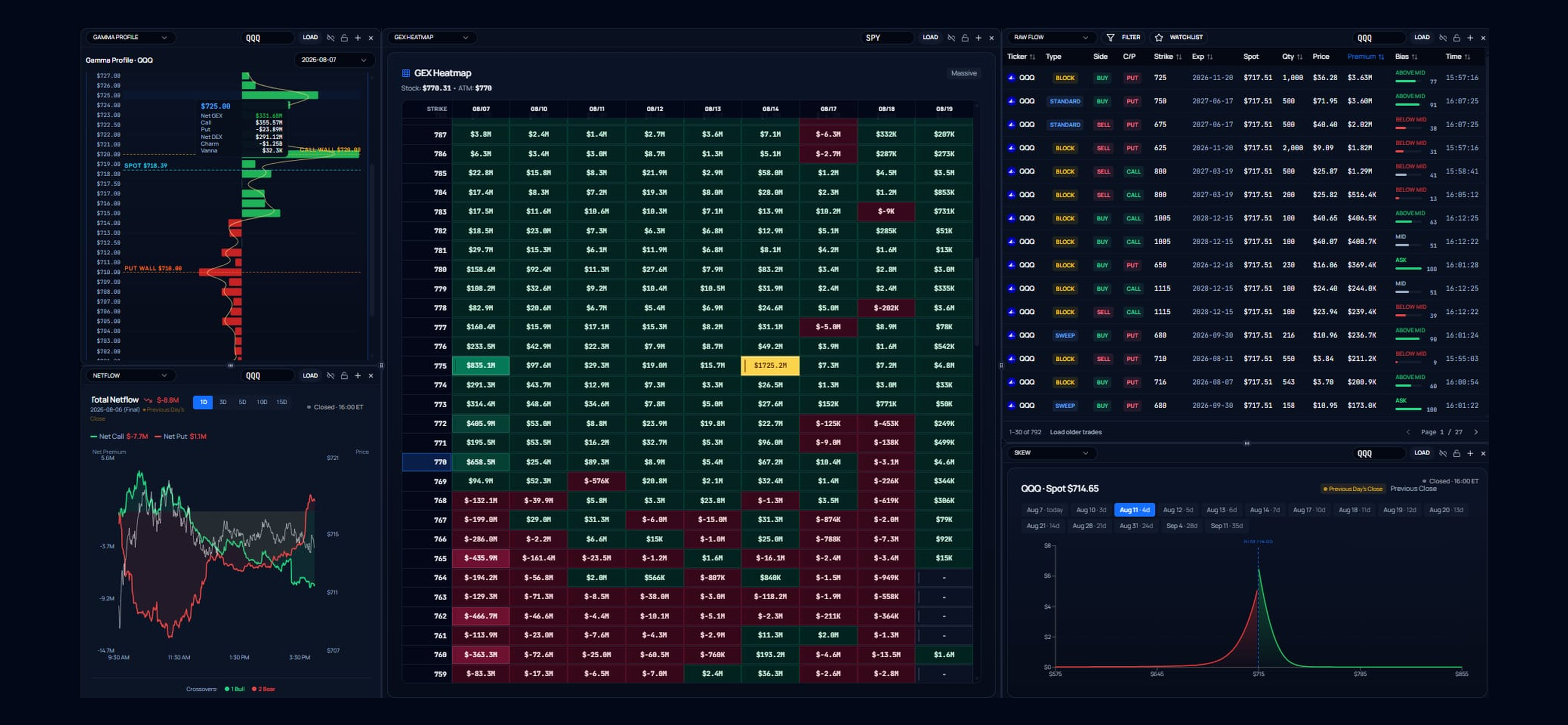Go to previous page of raw flow
The width and height of the screenshot is (1568, 725).
[x=1408, y=432]
